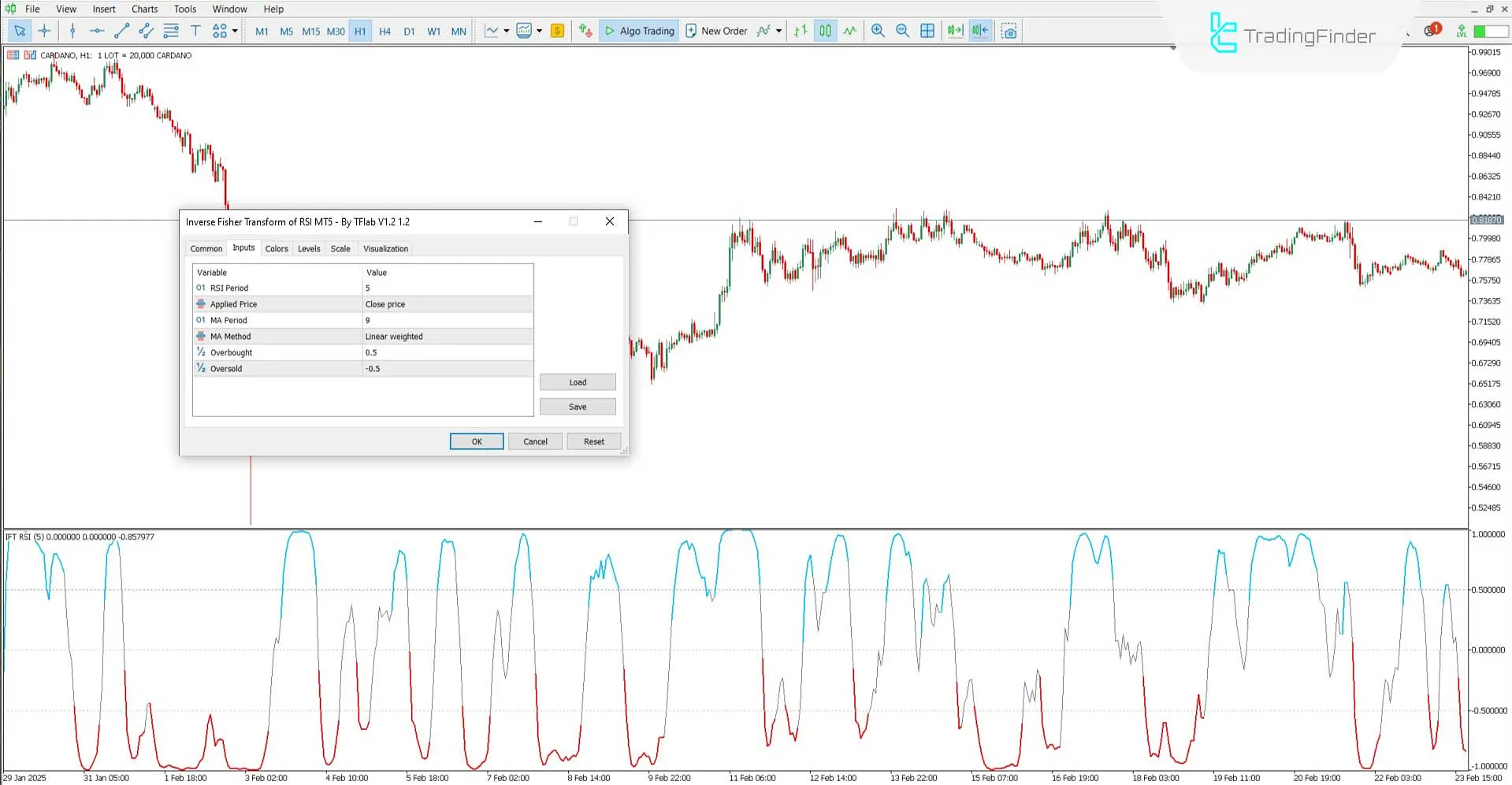Switch chart to candlestick view

[824, 31]
